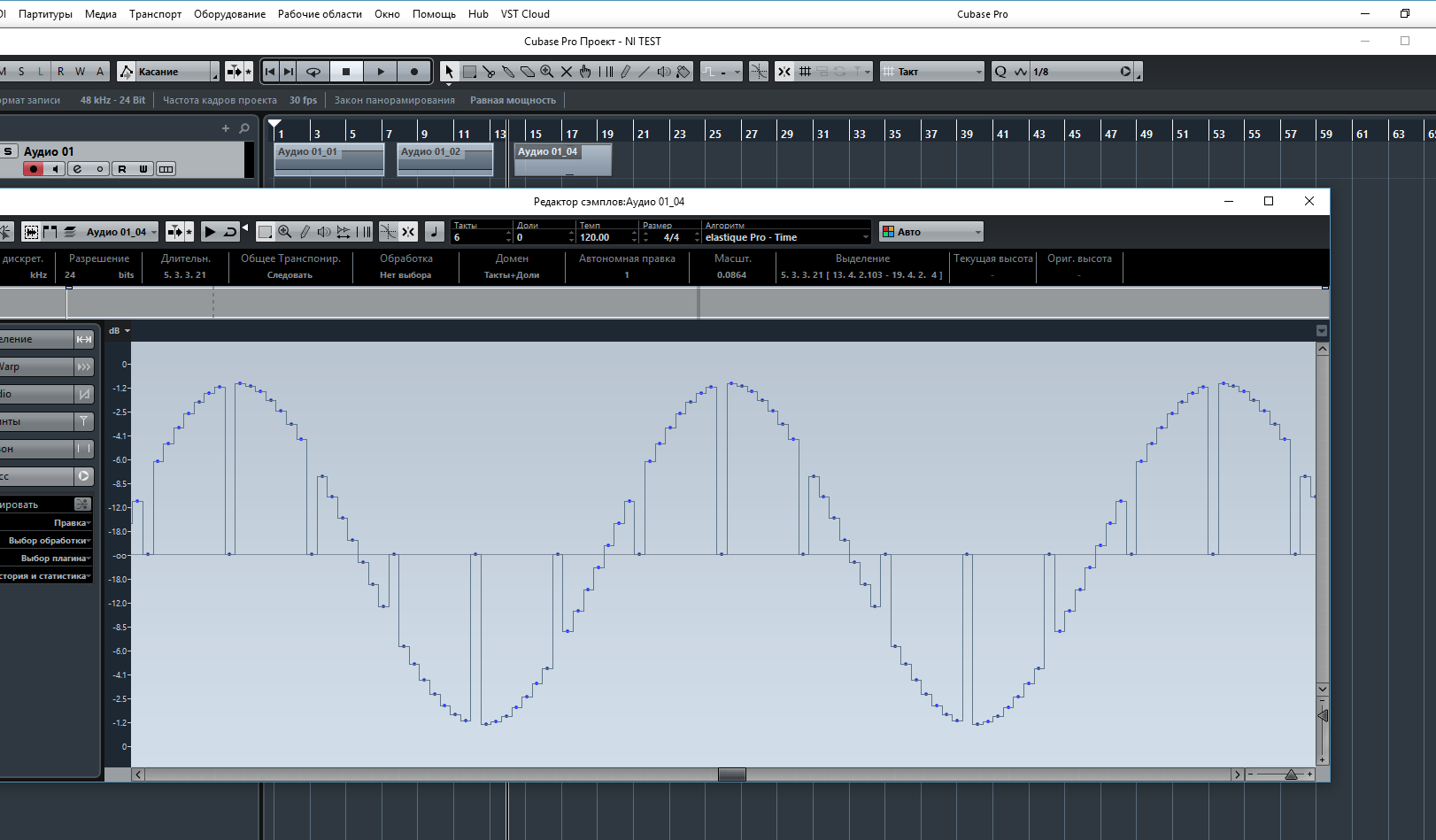Viewport: 1436px width, 840px height.
Task: Toggle Snap to Zero Crossing in main toolbar
Action: tap(759, 72)
